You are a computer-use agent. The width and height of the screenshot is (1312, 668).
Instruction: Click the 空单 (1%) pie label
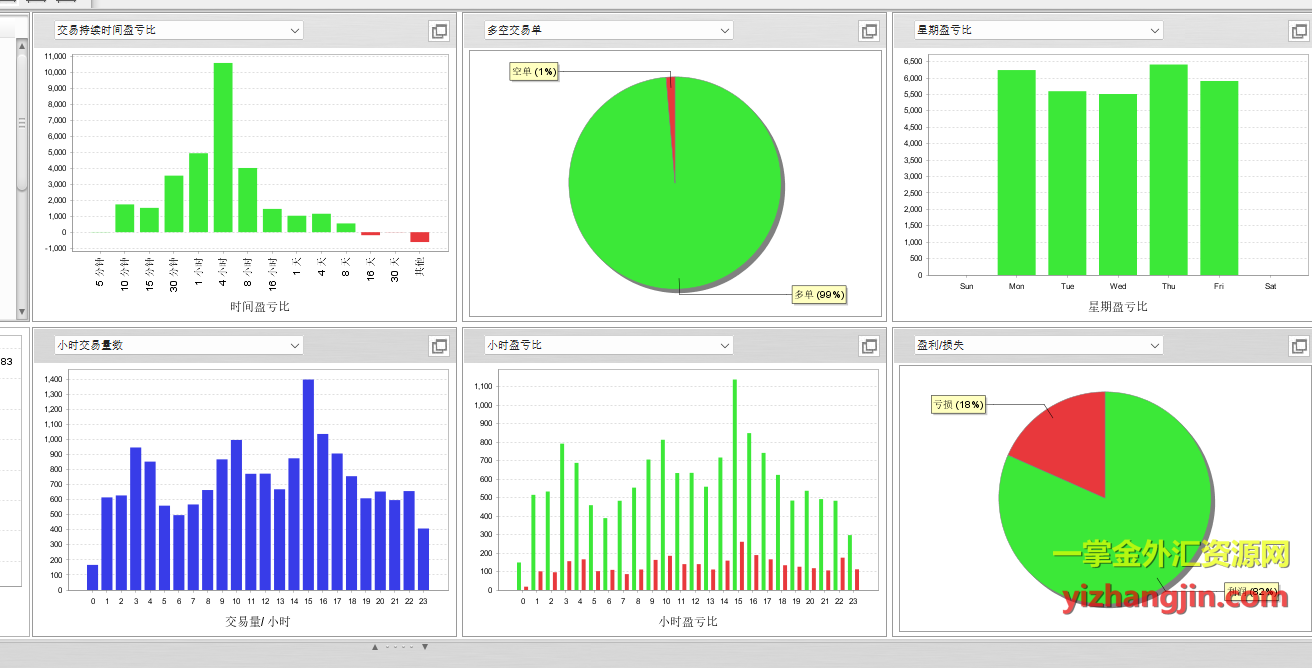click(534, 72)
